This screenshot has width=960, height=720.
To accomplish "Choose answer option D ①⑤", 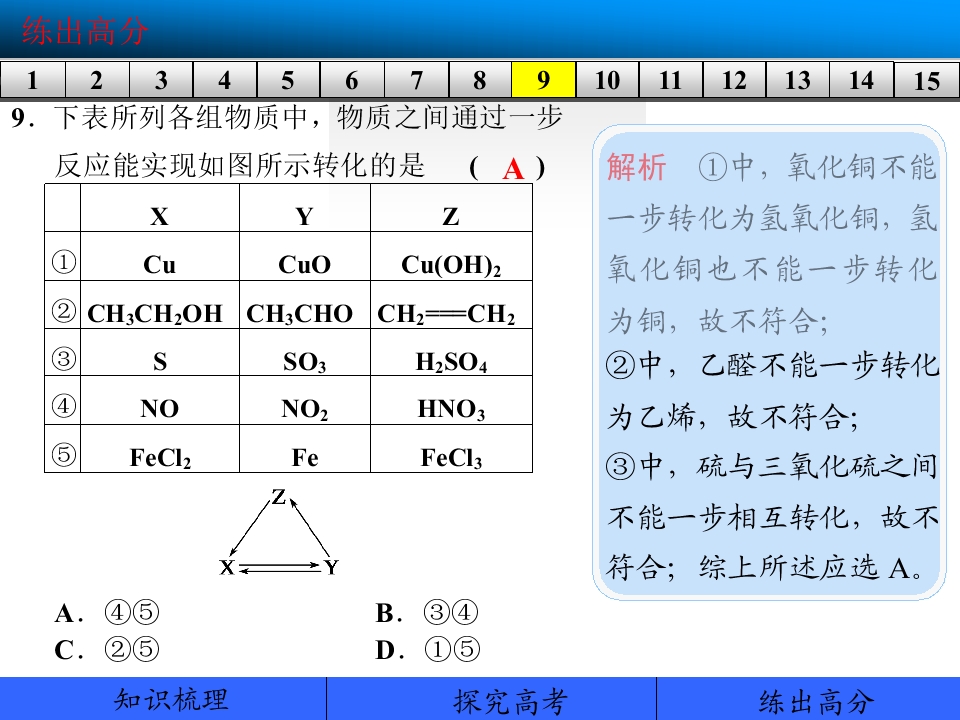I will tap(427, 649).
